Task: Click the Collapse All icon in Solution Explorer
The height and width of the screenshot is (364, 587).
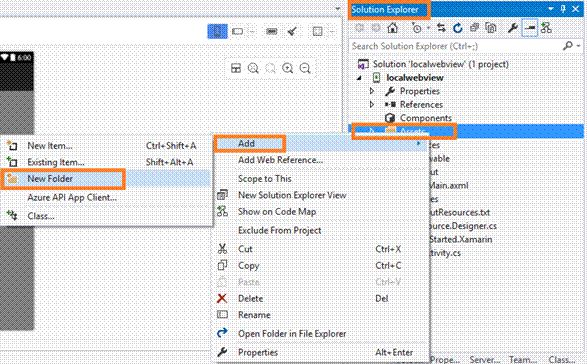Action: [x=474, y=28]
